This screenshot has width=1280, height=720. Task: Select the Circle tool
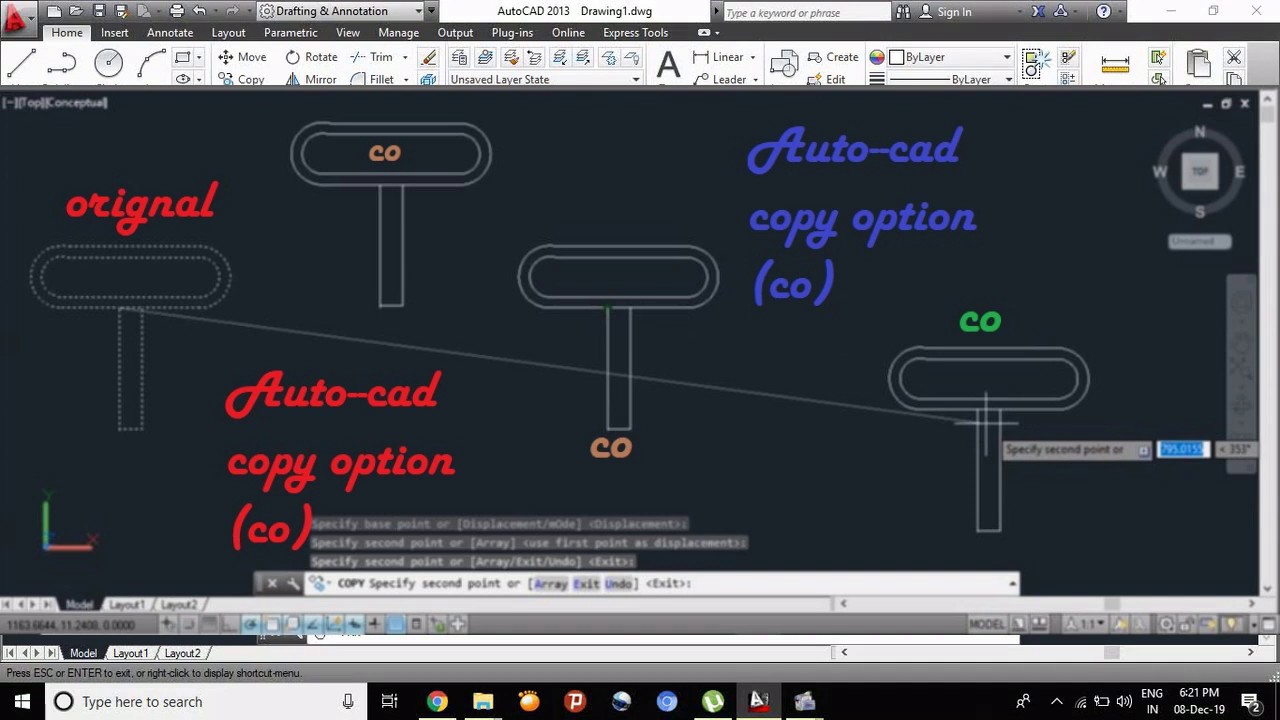pos(108,64)
